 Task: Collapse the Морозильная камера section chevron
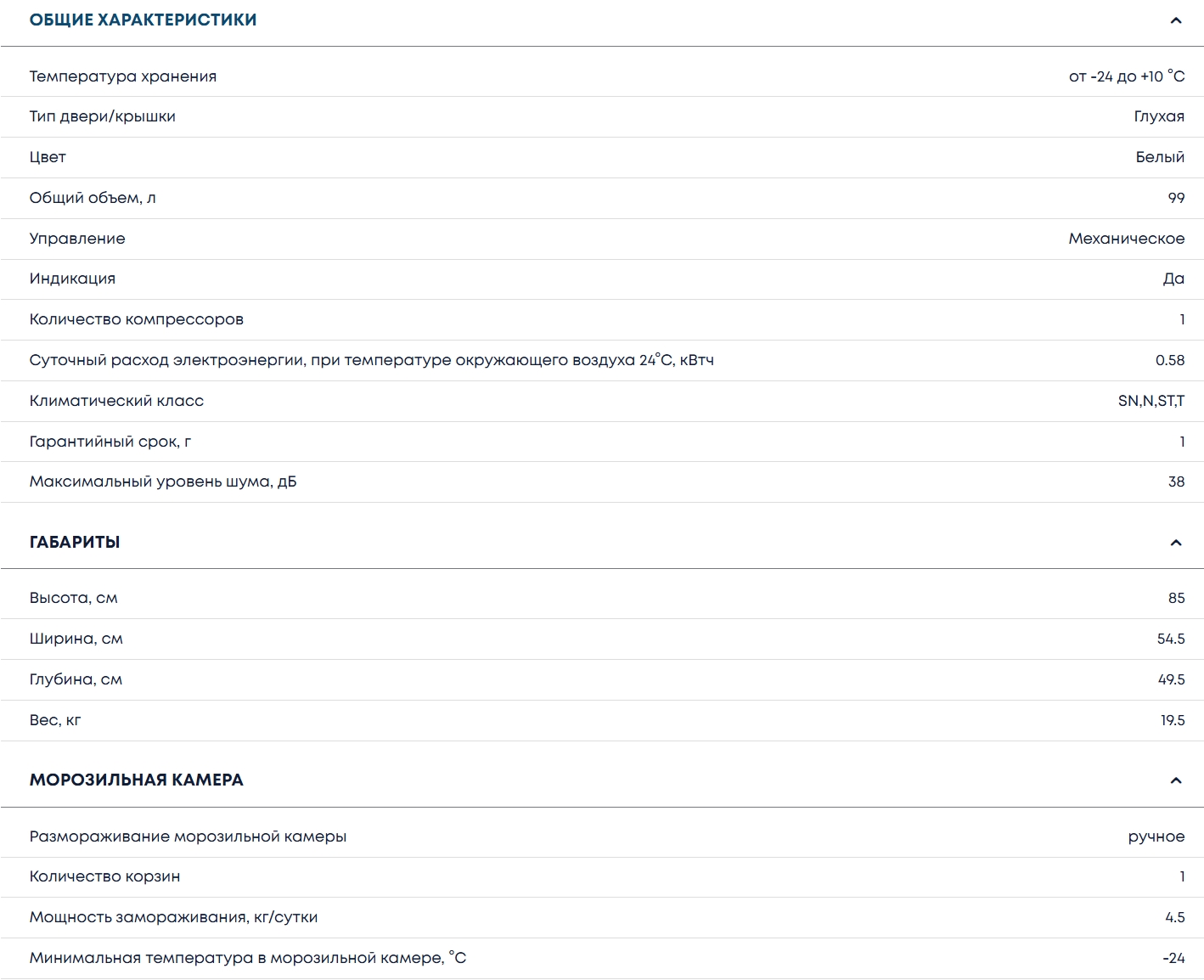point(1175,780)
